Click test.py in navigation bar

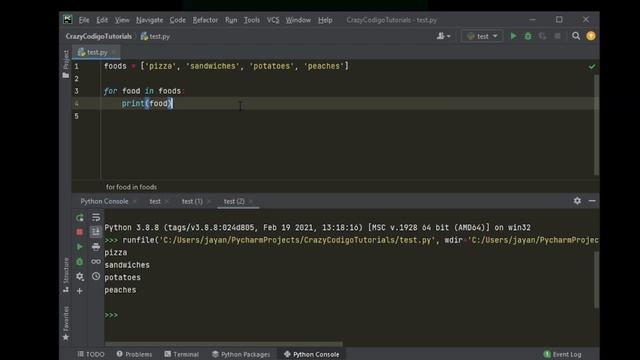(155, 36)
